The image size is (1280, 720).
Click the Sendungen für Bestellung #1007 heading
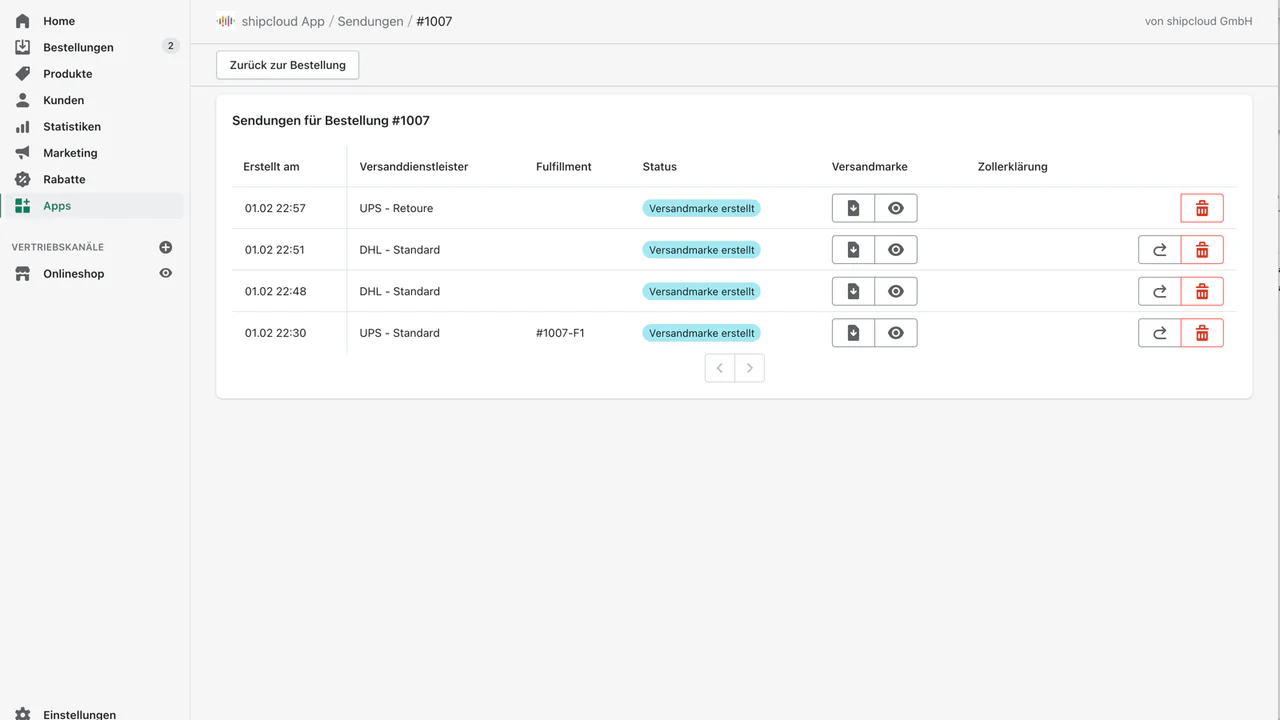[x=331, y=121]
